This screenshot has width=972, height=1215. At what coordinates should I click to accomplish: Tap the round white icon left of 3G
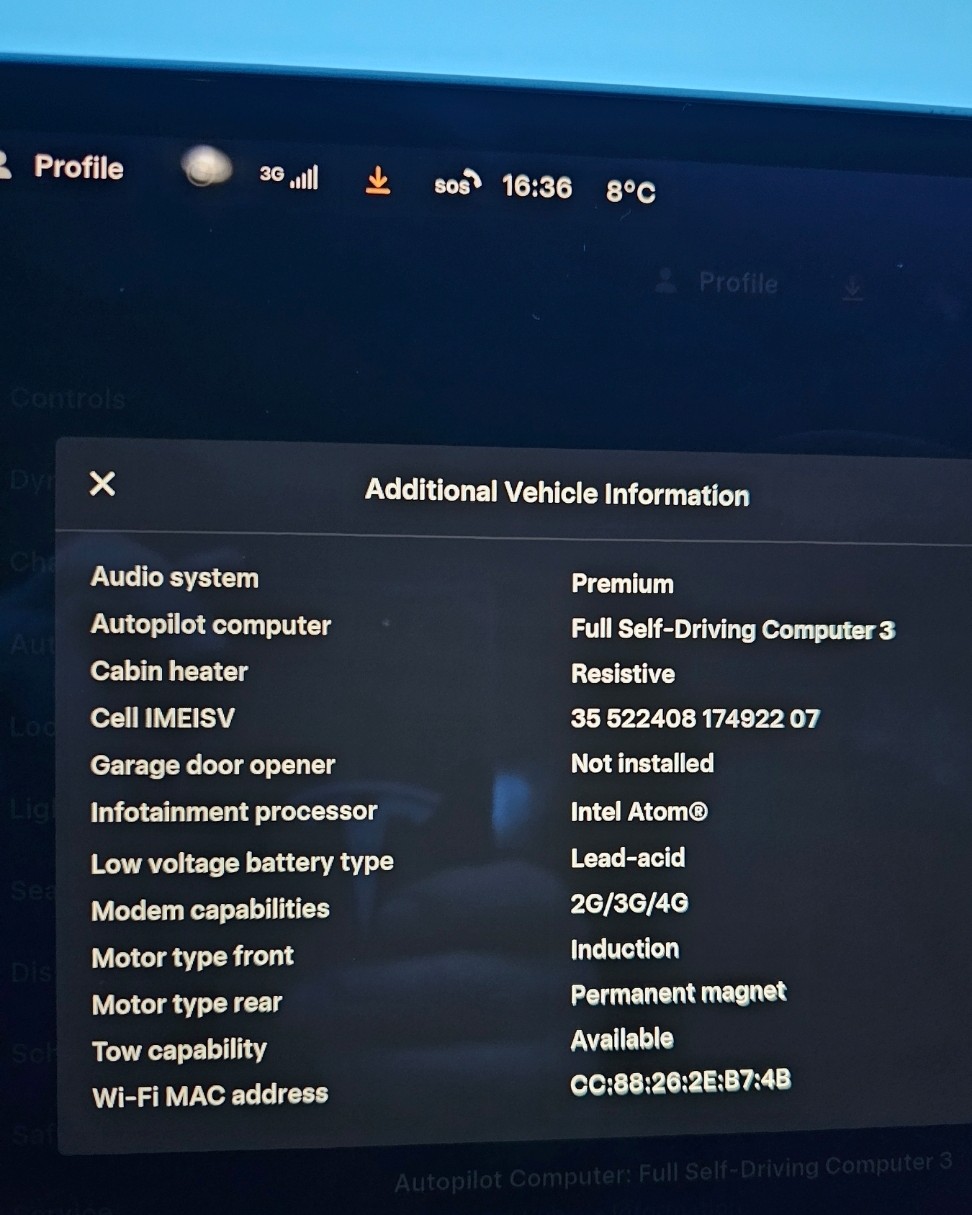[x=207, y=167]
